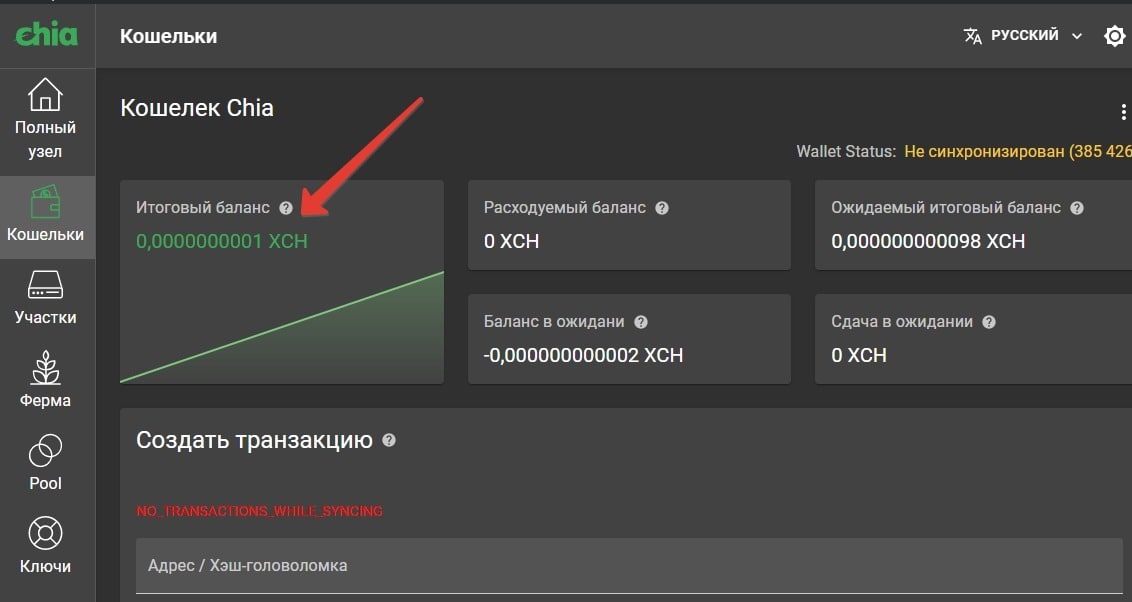Open the wallet three-dot options menu
This screenshot has height=602, width=1132.
pos(1123,111)
